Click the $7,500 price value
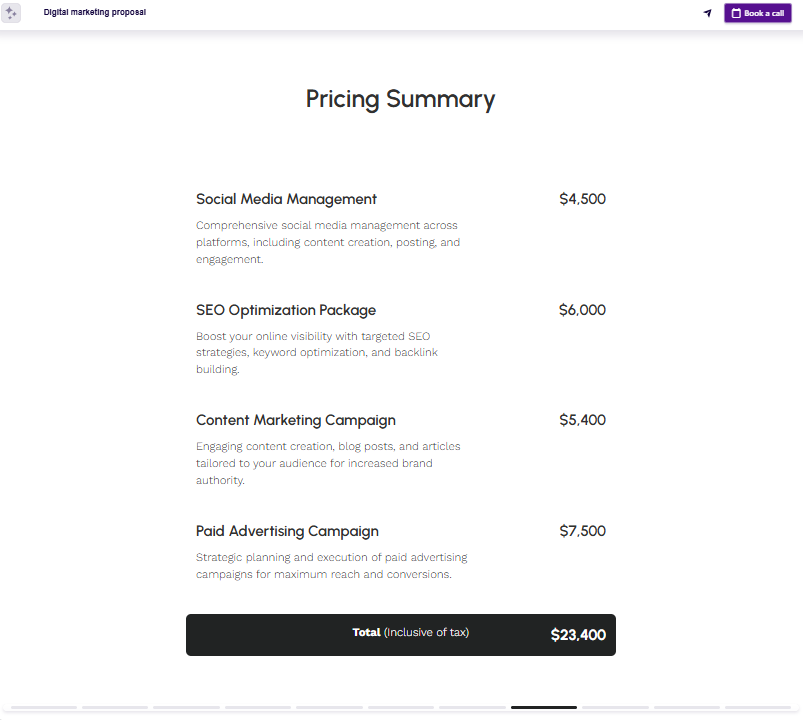The height and width of the screenshot is (720, 803). click(582, 531)
